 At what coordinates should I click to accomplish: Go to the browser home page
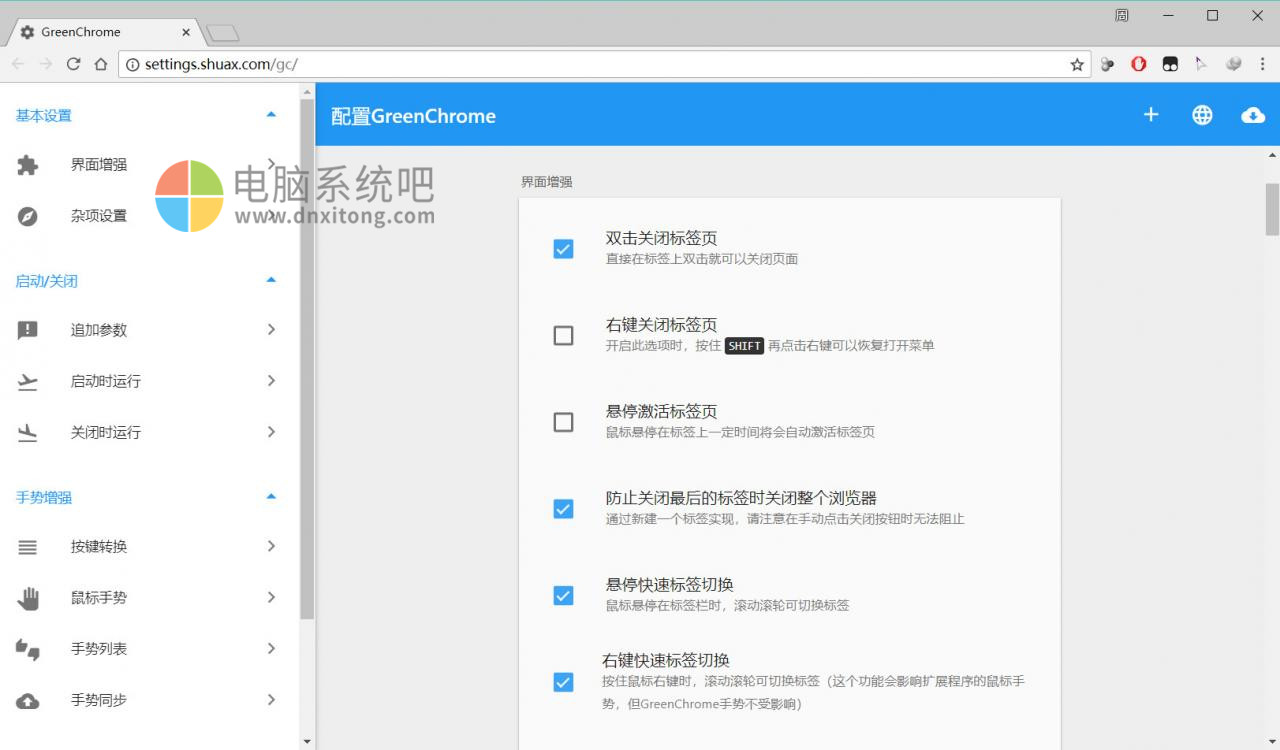click(101, 64)
